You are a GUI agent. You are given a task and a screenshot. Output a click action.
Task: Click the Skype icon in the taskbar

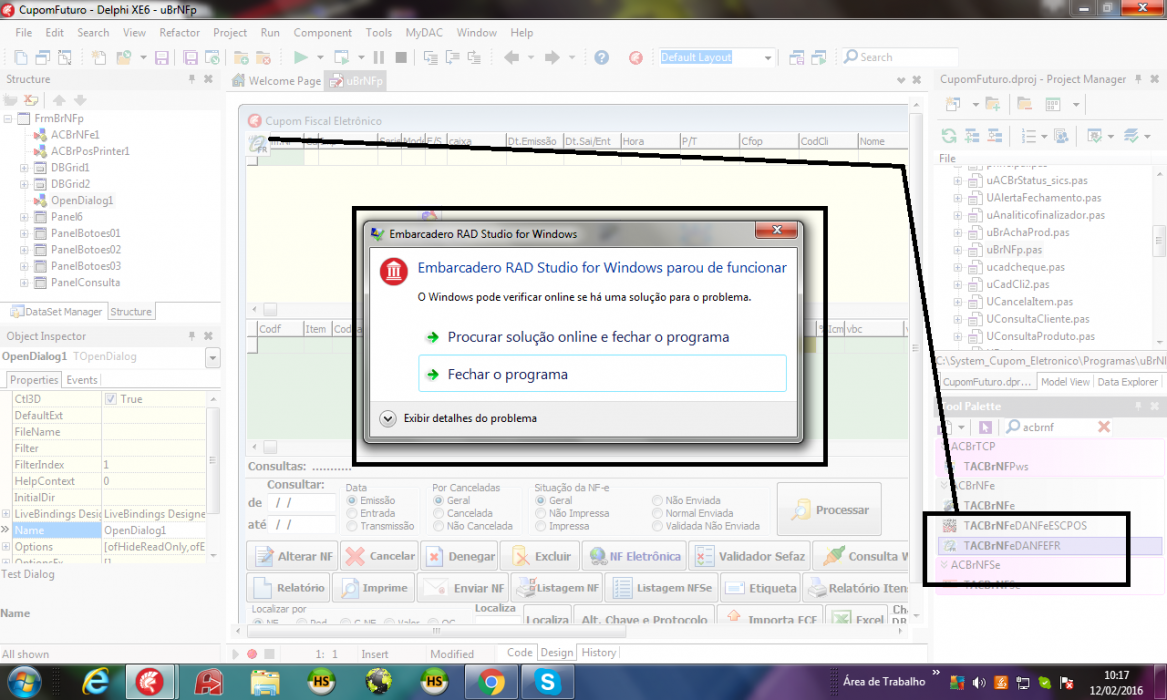[x=547, y=681]
